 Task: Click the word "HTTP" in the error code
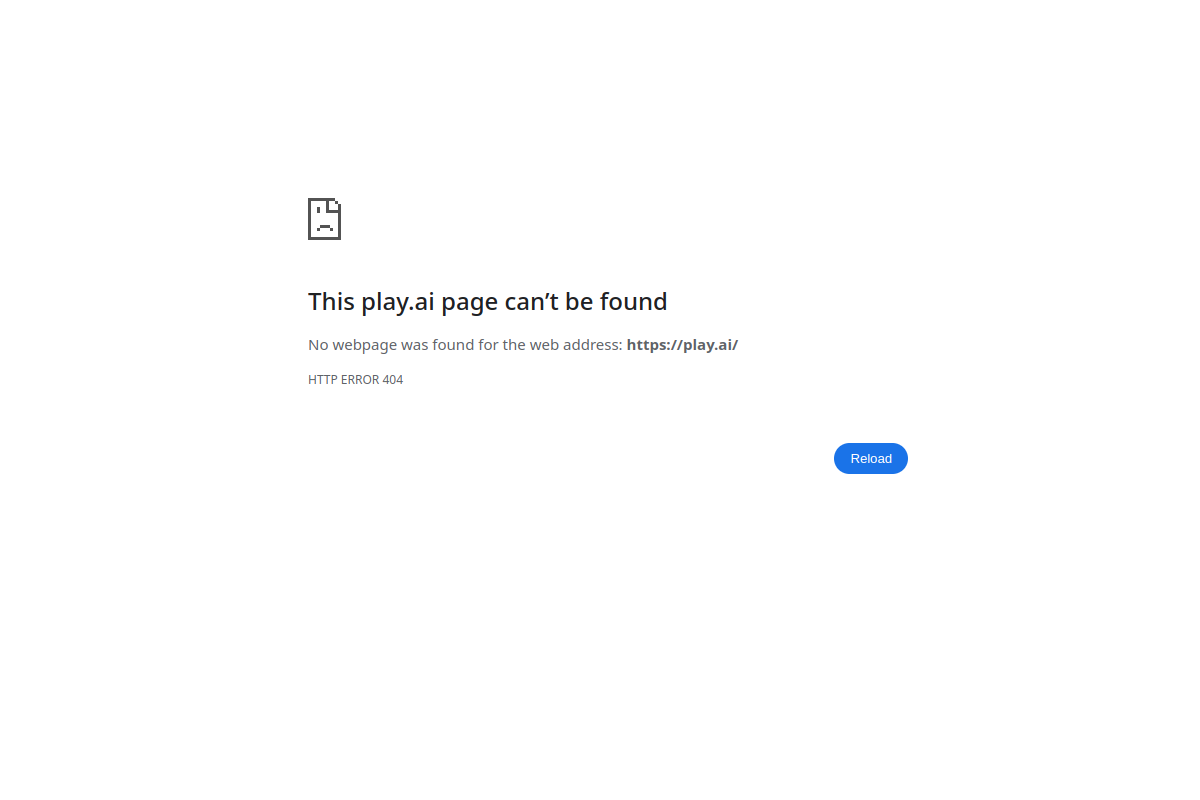point(323,380)
